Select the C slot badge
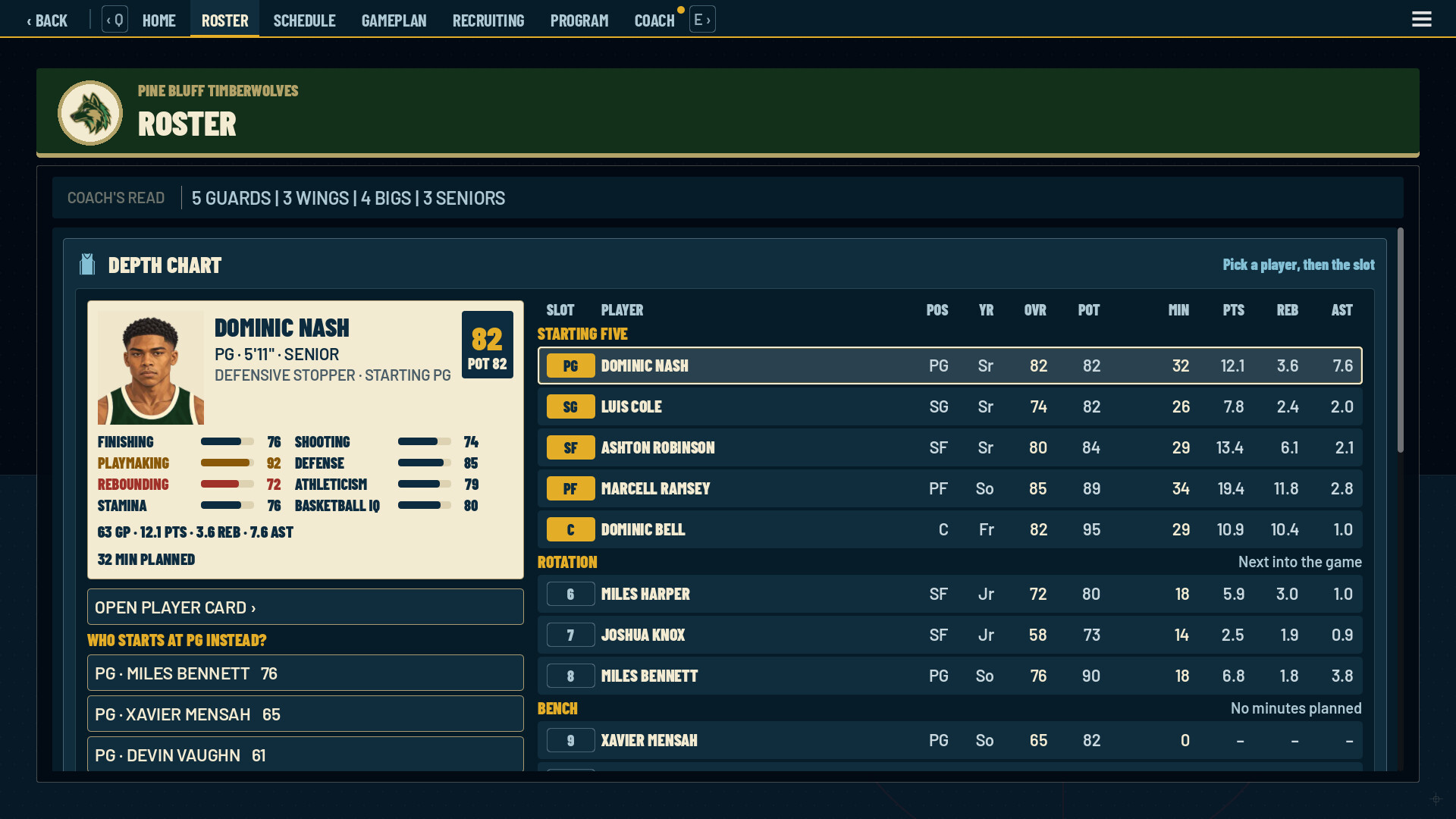Viewport: 1456px width, 819px height. (x=570, y=530)
